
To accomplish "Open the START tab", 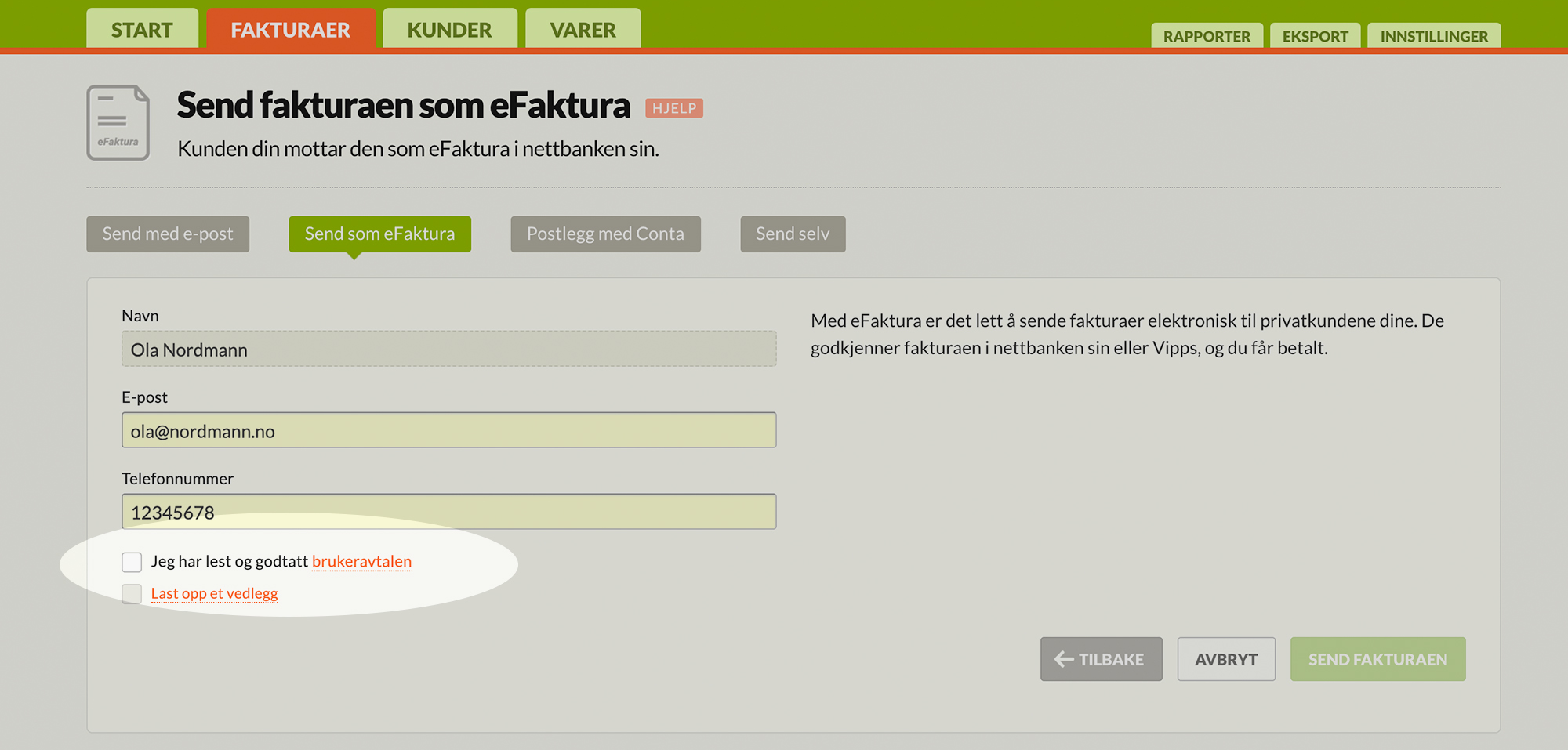I will [142, 29].
